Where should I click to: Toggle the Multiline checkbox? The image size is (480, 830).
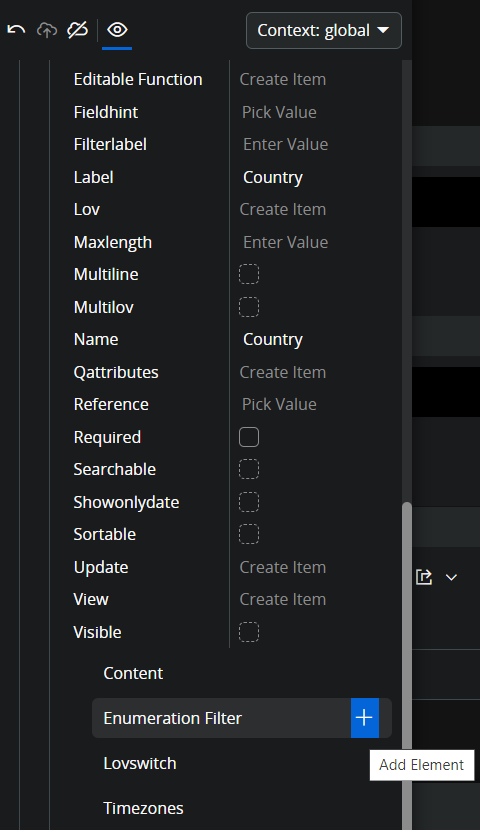(x=249, y=274)
